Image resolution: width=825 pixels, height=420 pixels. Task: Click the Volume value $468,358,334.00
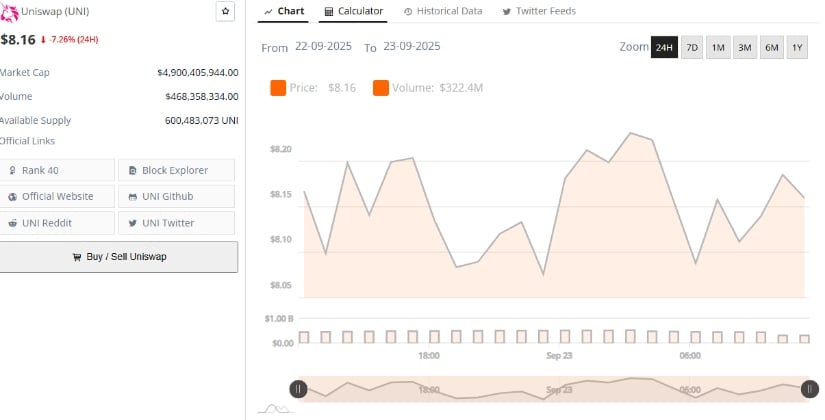click(x=202, y=96)
